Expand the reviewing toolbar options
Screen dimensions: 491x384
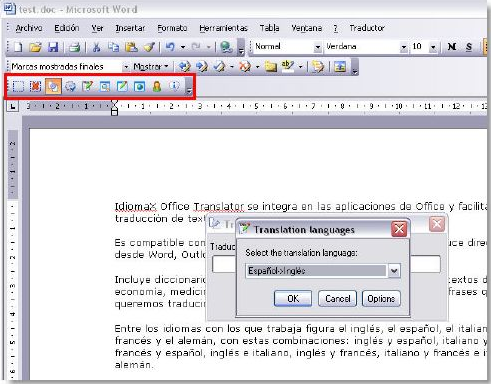click(x=355, y=67)
